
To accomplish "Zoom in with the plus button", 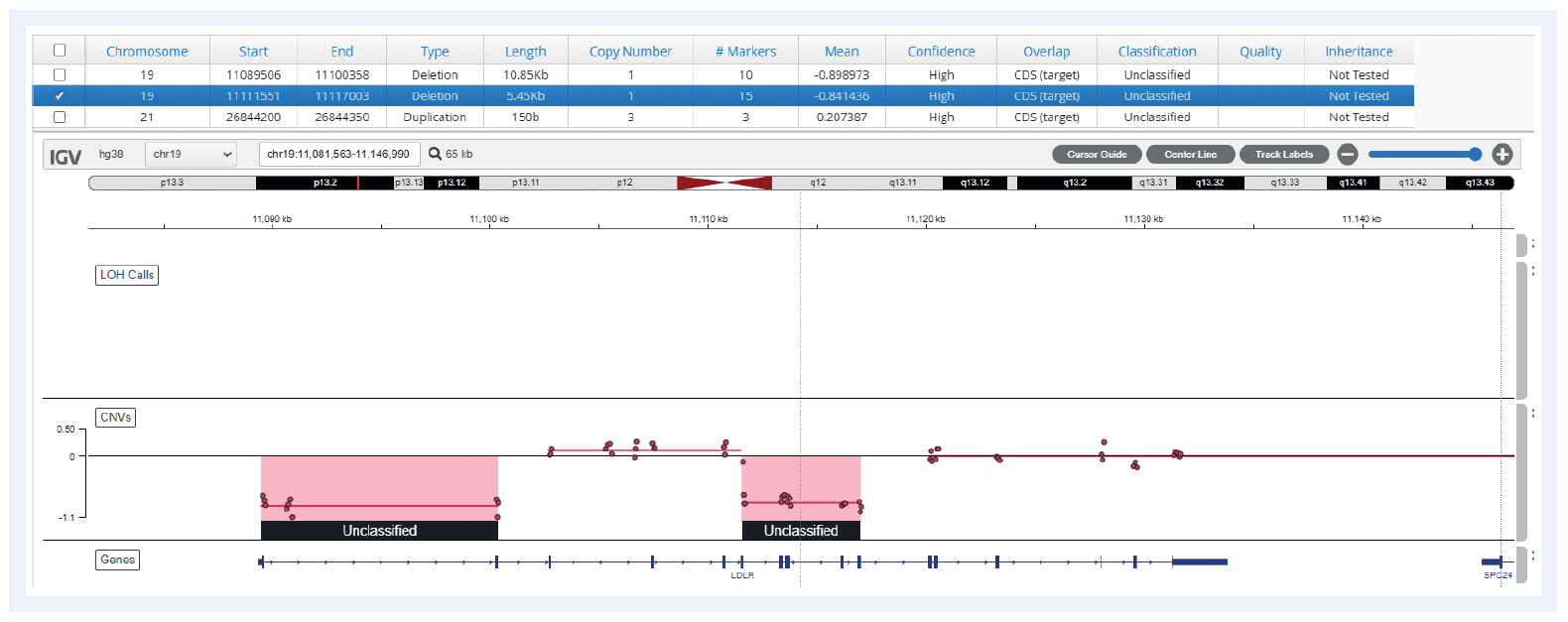I will point(1502,154).
